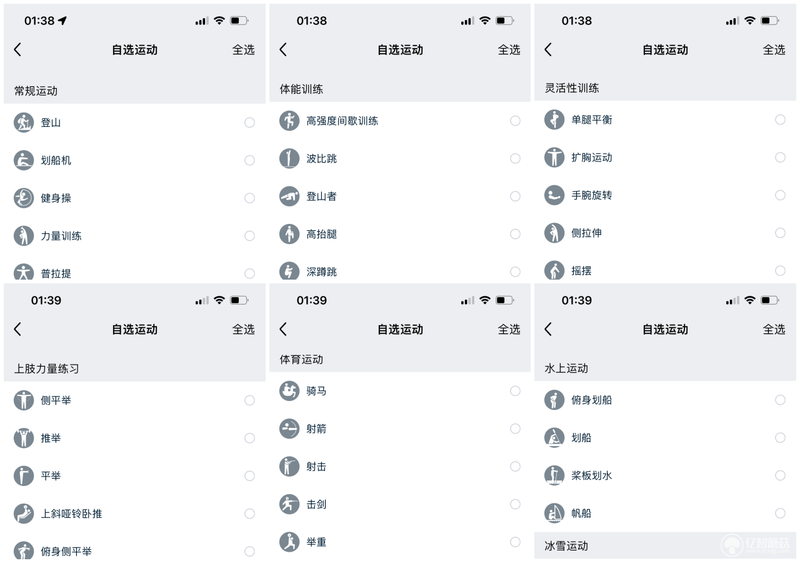The height and width of the screenshot is (563, 800).
Task: Tap the 波比跳 burpee icon
Action: click(289, 158)
